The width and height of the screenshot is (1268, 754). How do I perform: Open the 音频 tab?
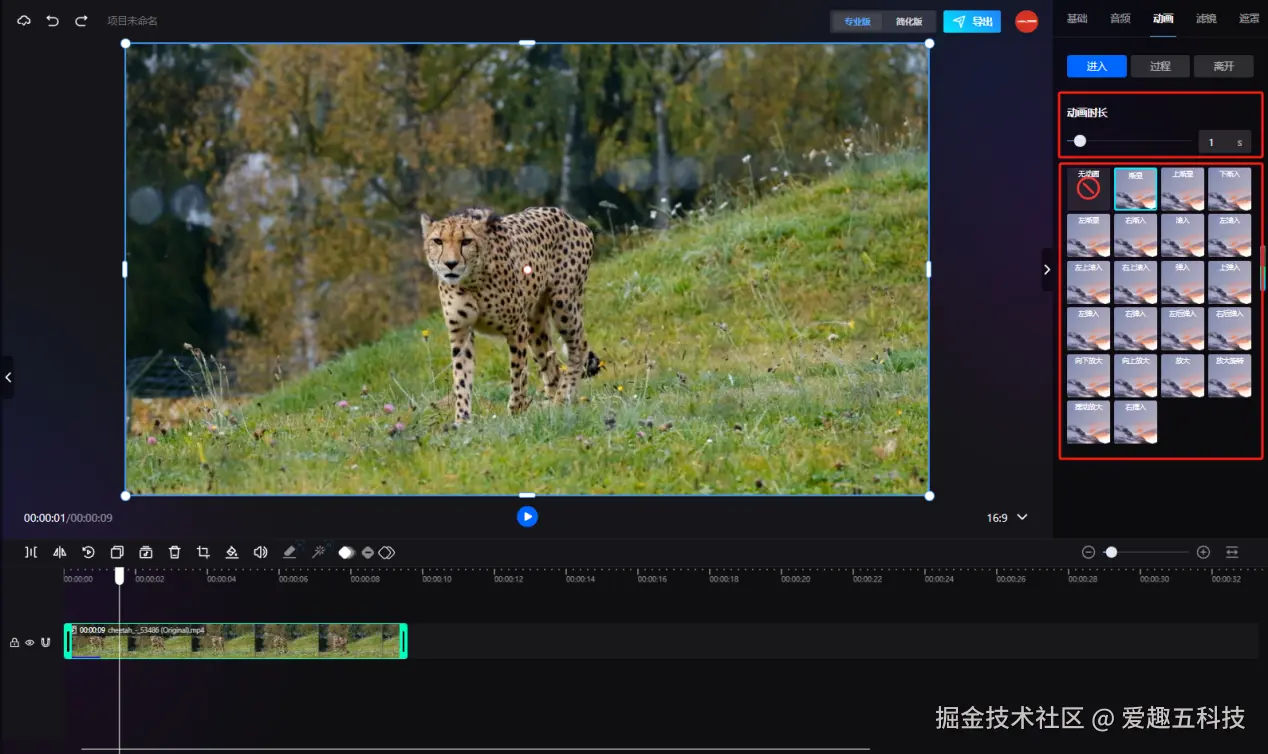pos(1120,18)
